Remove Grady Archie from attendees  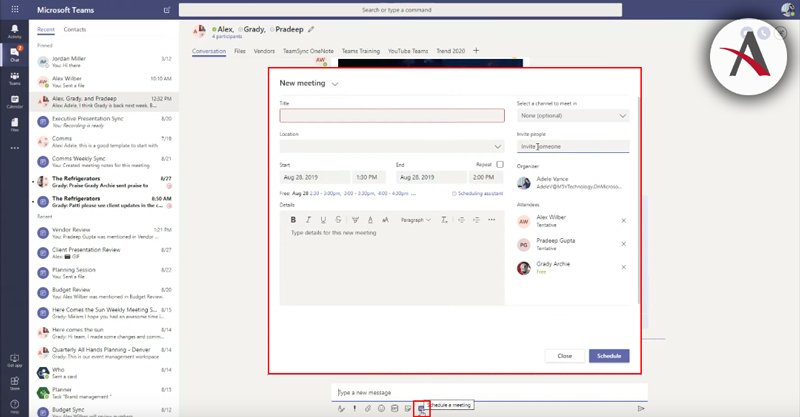(x=623, y=267)
